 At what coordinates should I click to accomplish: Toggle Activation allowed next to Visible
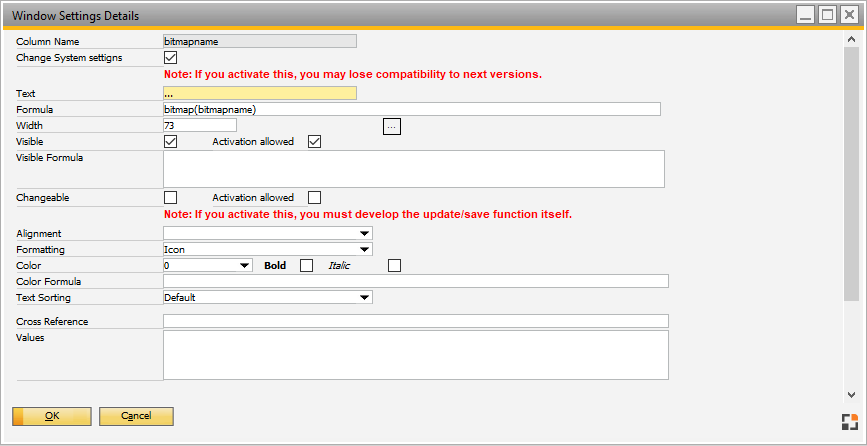pos(314,142)
